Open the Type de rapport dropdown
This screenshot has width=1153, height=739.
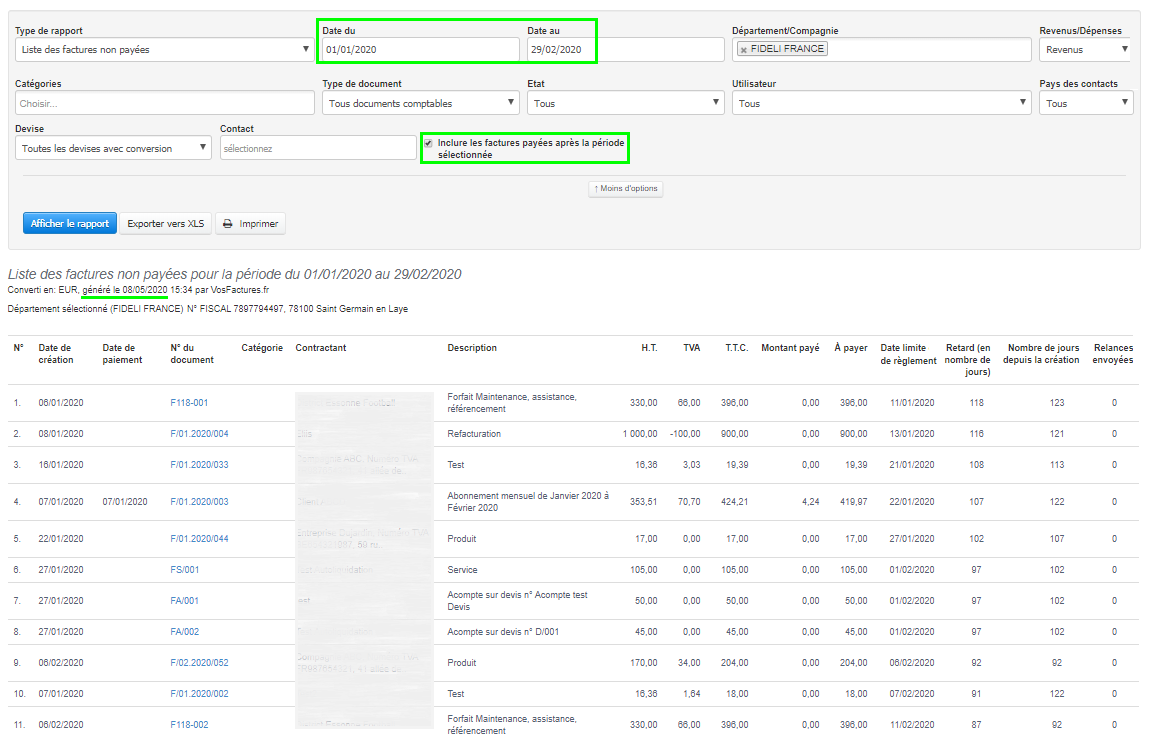click(x=165, y=49)
